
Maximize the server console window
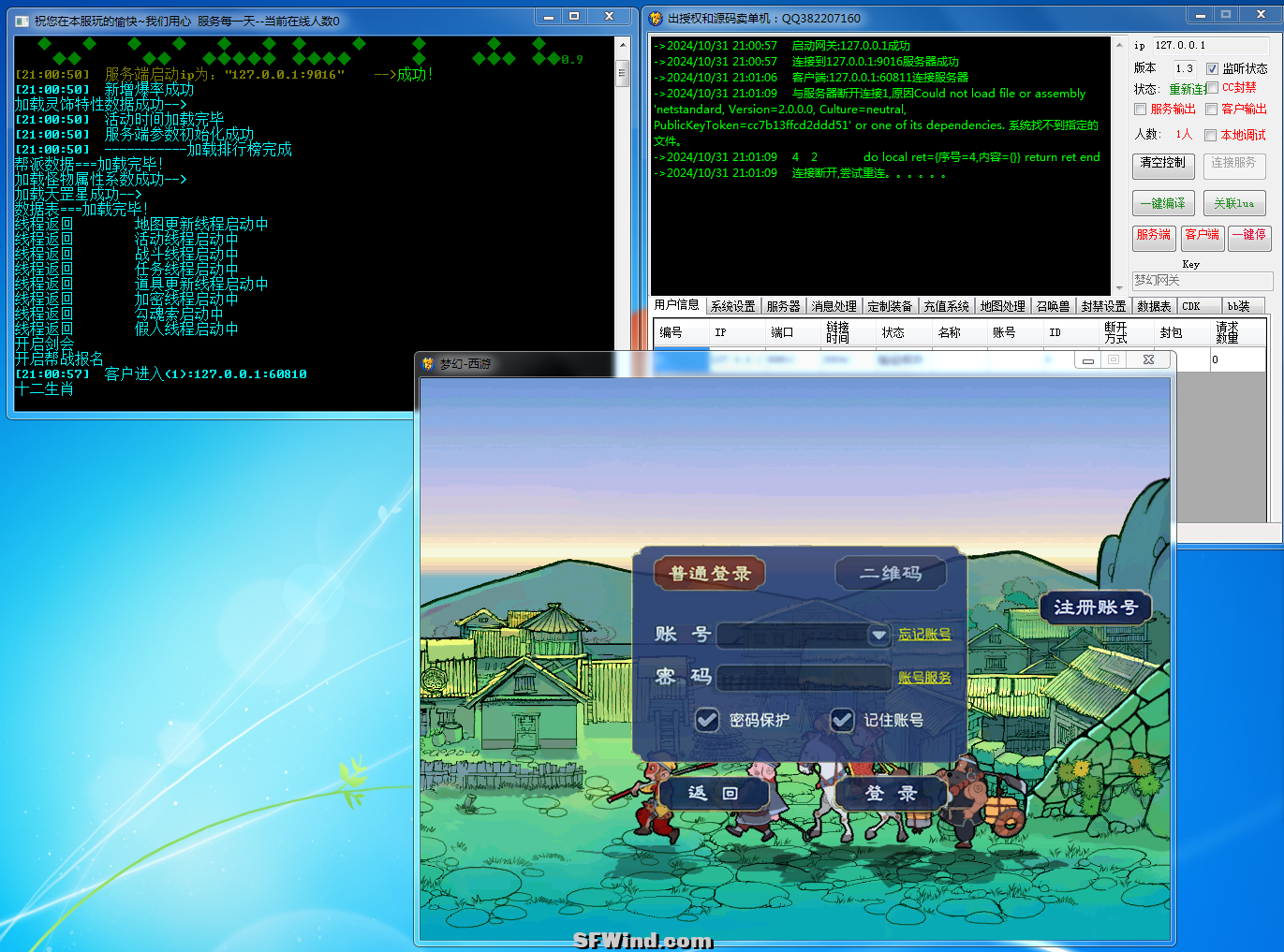coord(574,17)
